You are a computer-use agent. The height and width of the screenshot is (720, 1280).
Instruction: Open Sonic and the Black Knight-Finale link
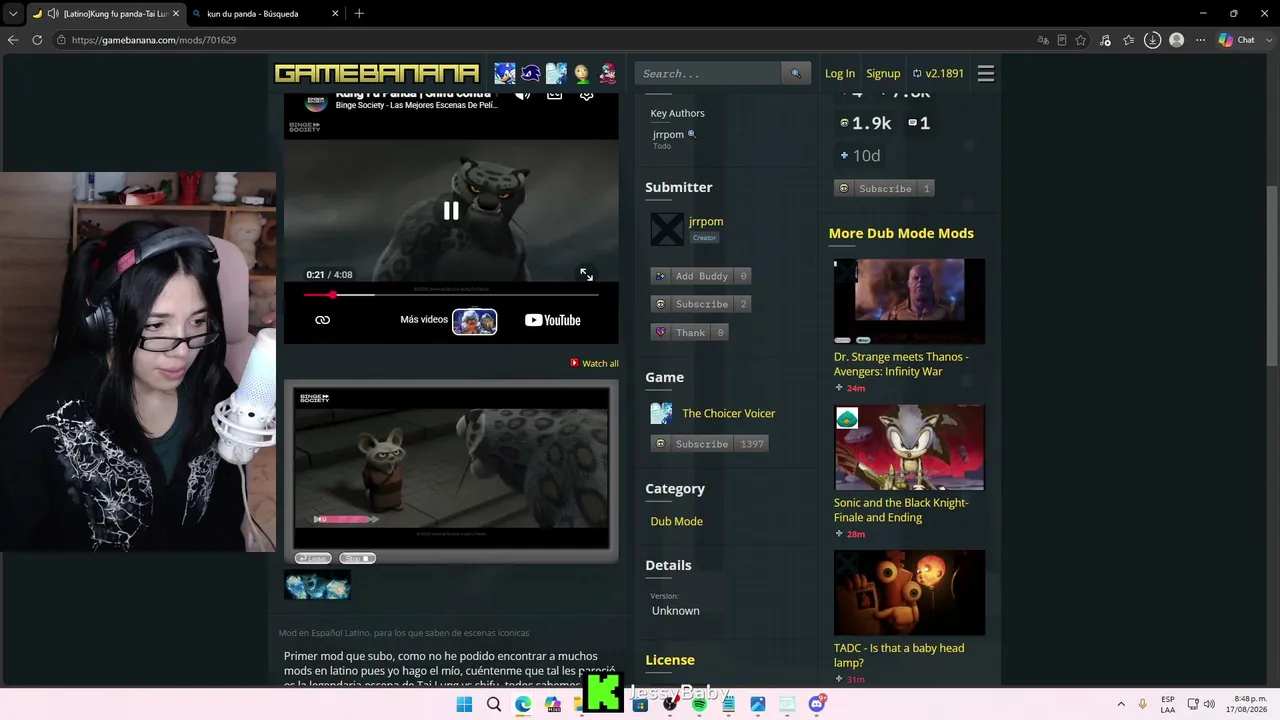[x=901, y=510]
